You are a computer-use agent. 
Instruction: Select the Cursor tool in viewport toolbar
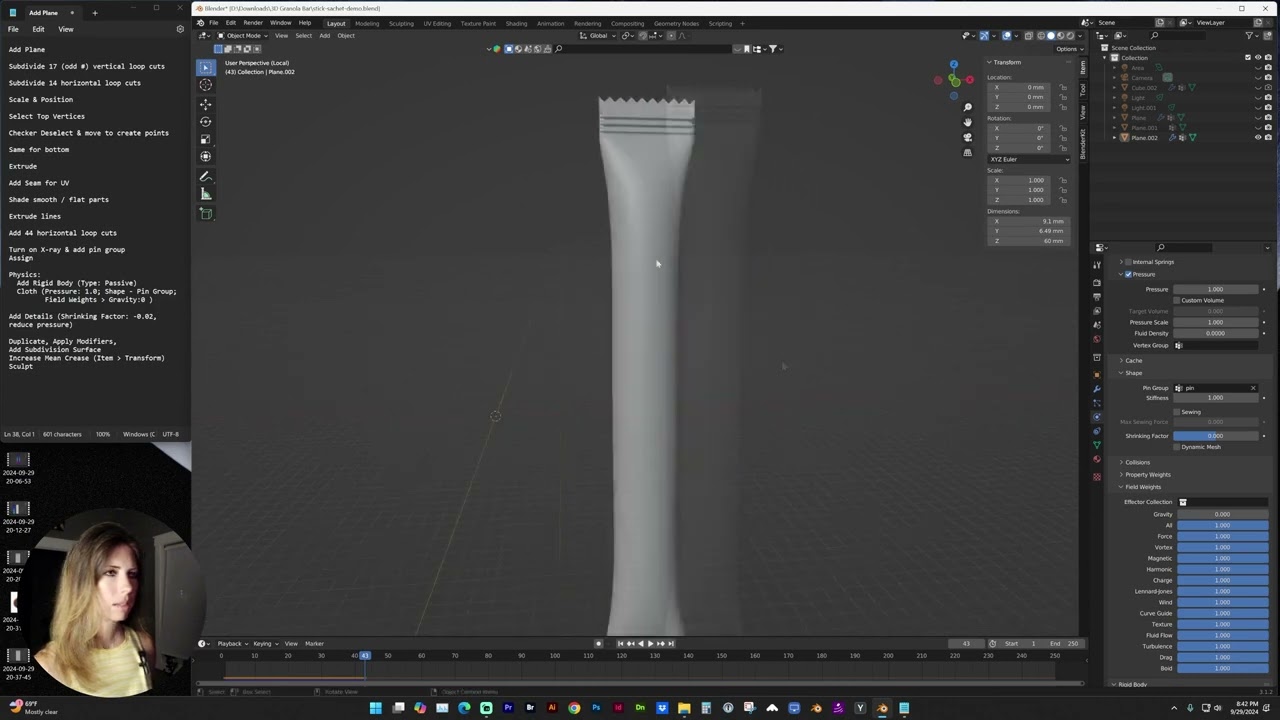(x=206, y=85)
